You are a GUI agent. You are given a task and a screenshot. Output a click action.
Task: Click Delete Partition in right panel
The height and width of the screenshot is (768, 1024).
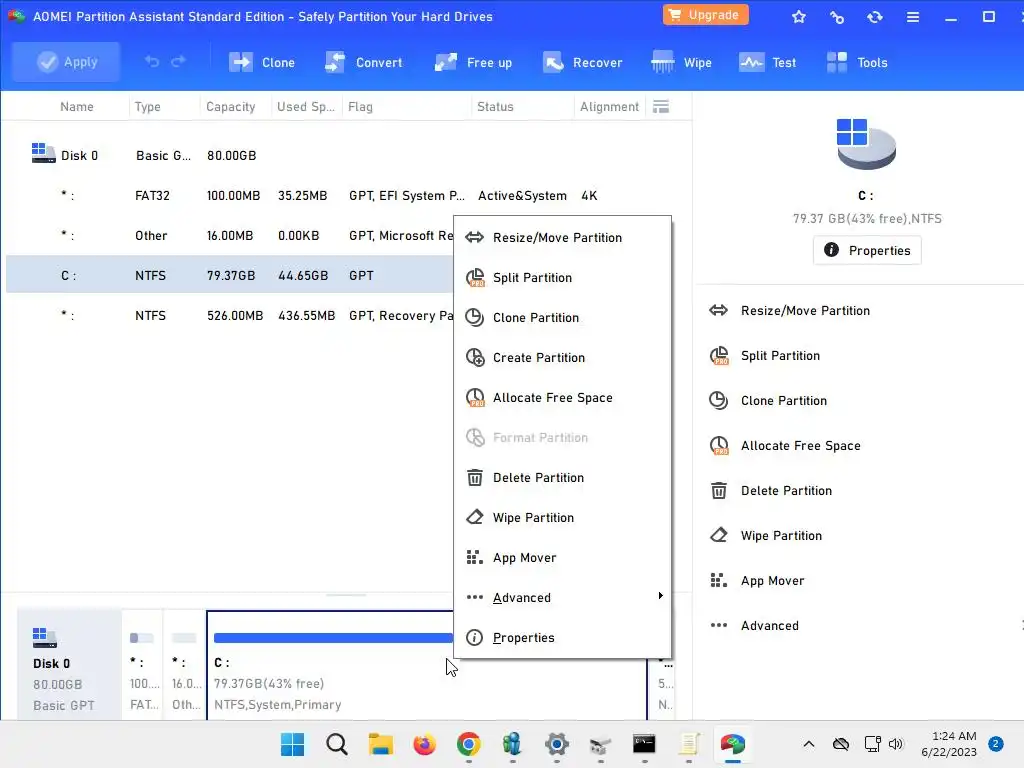771,491
